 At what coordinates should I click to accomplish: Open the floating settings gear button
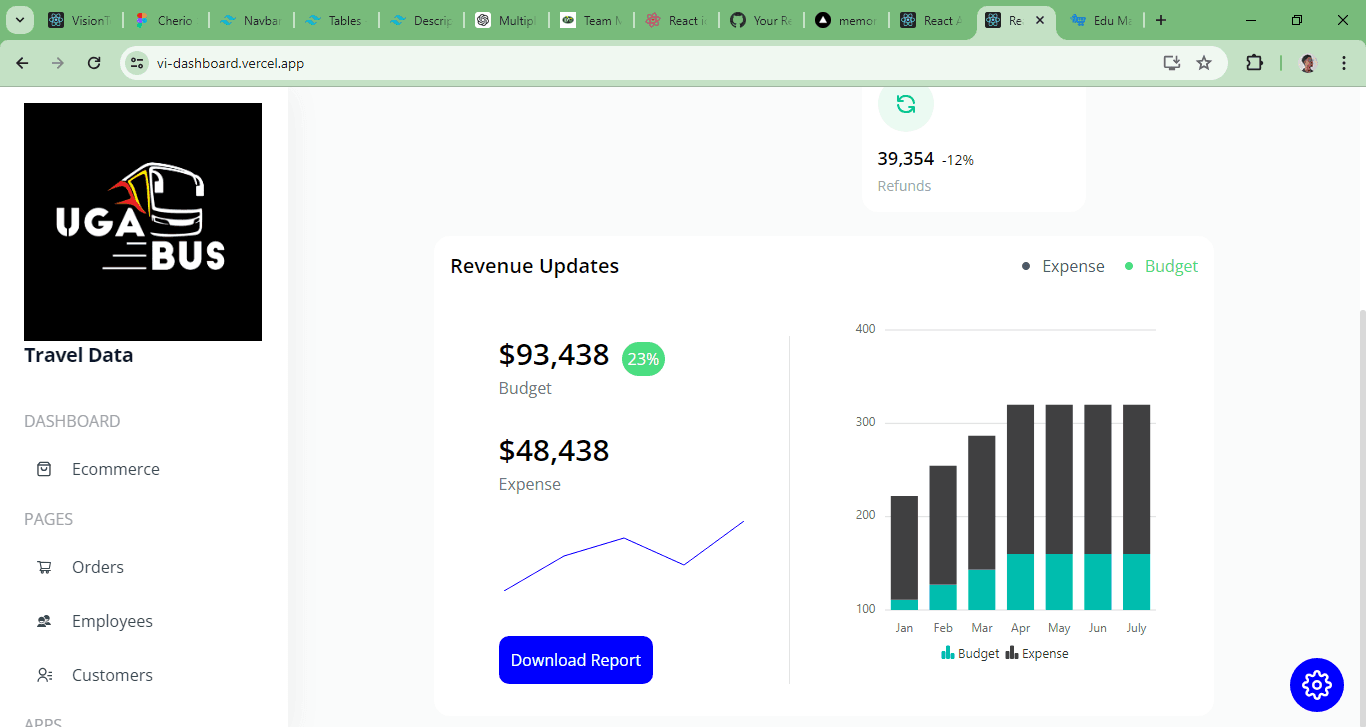coord(1317,685)
